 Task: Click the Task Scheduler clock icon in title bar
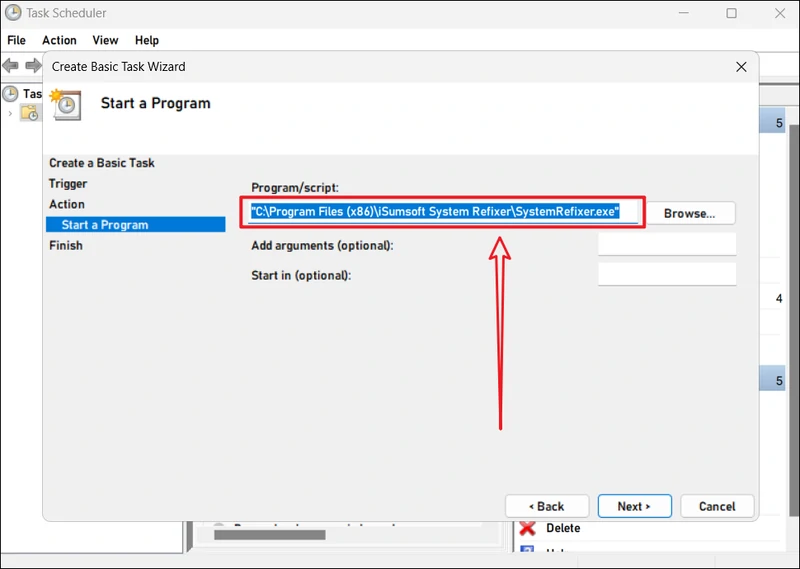pos(13,13)
